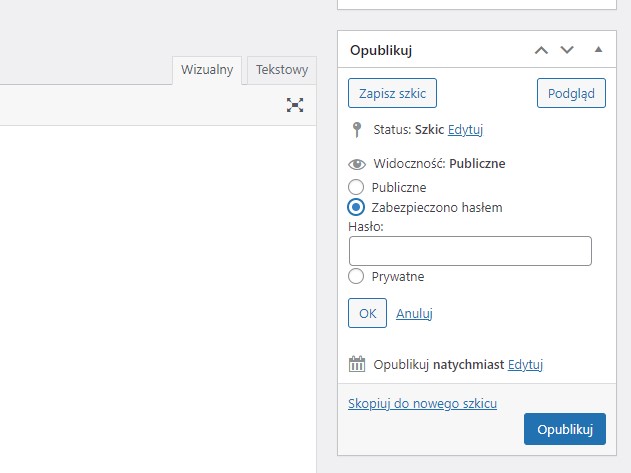Move Opublikuj panel down with arrow
Screen dimensions: 631x473
click(x=567, y=50)
